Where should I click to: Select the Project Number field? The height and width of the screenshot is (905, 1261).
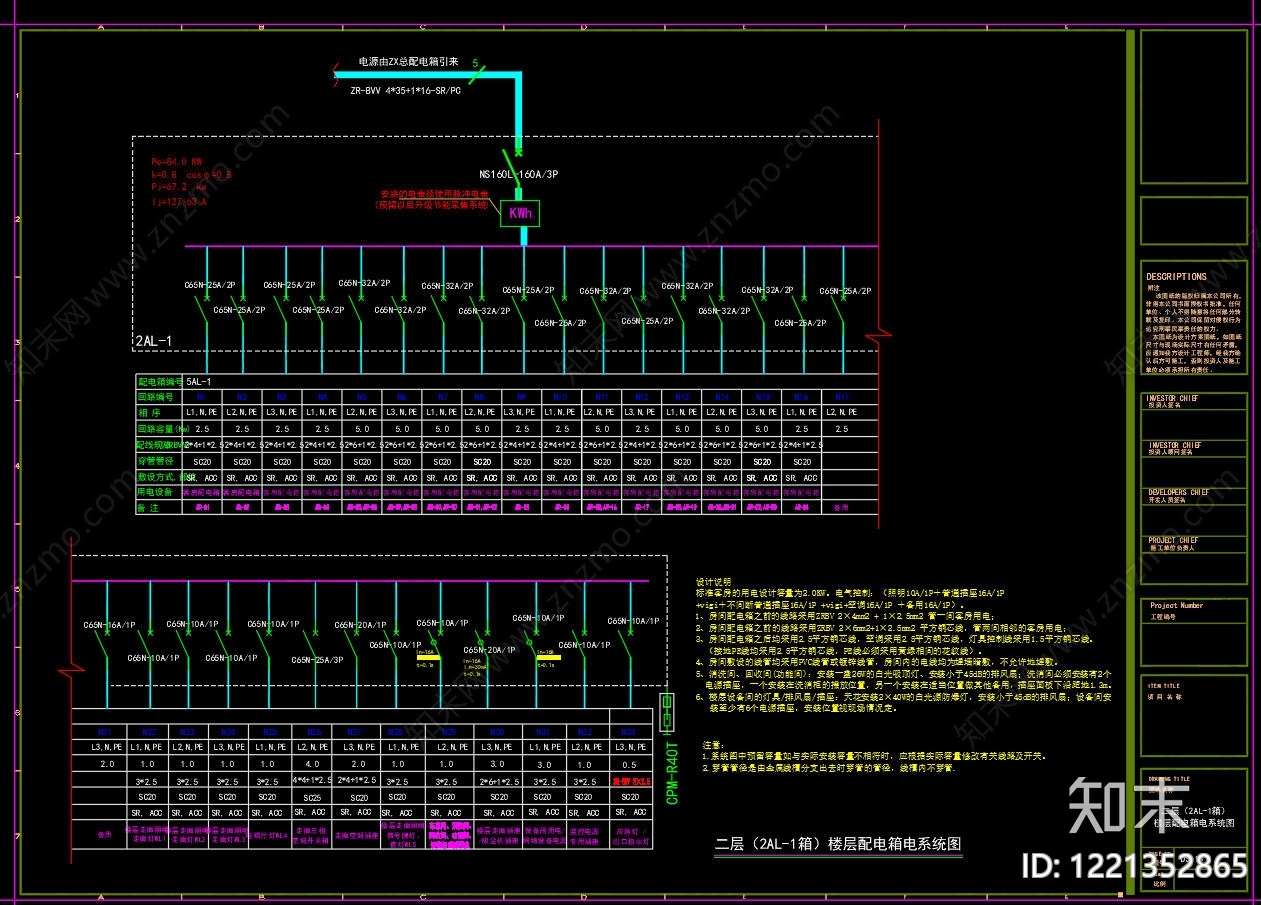click(1195, 621)
